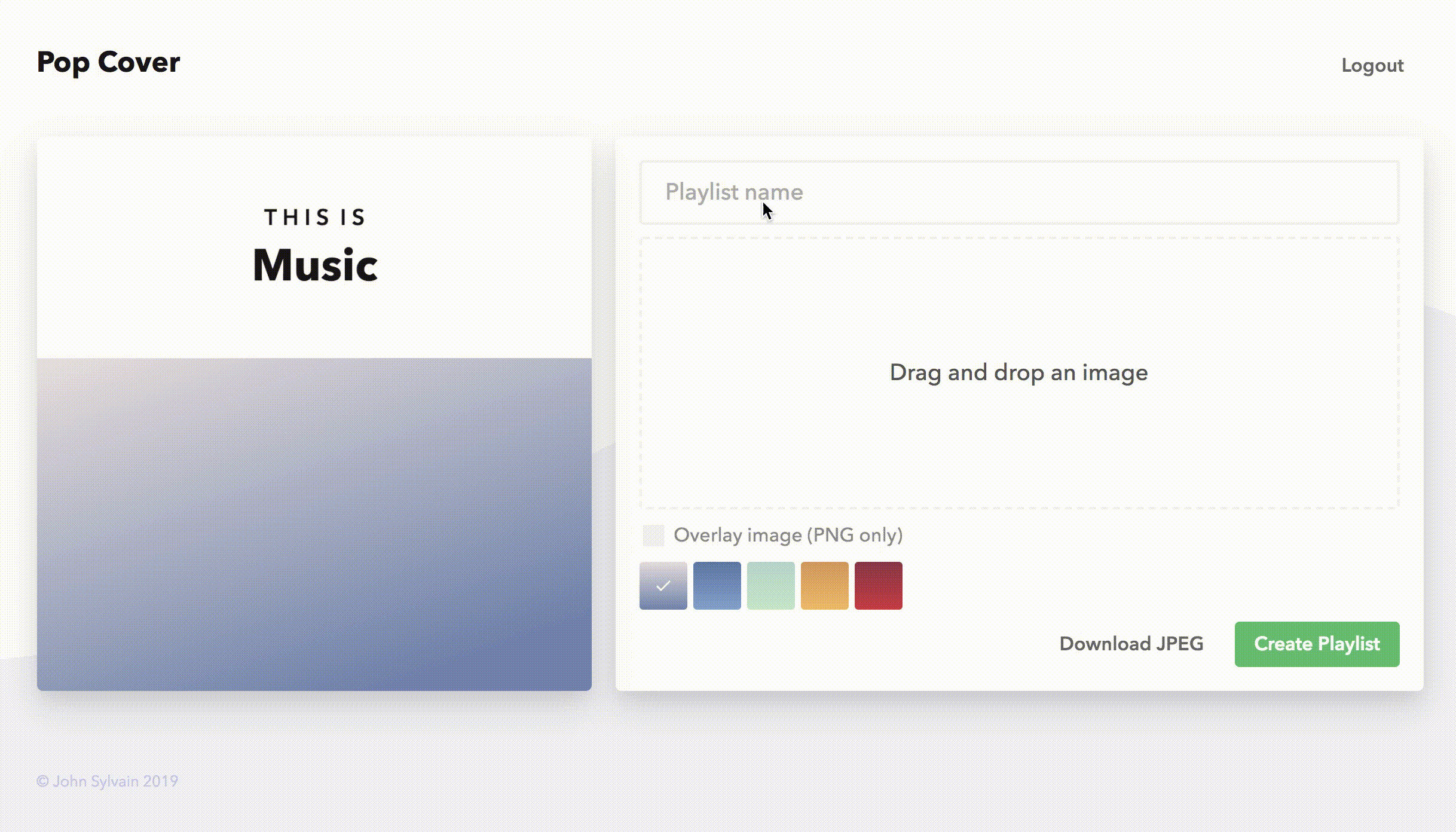Choose the light green gradient swatch

770,585
